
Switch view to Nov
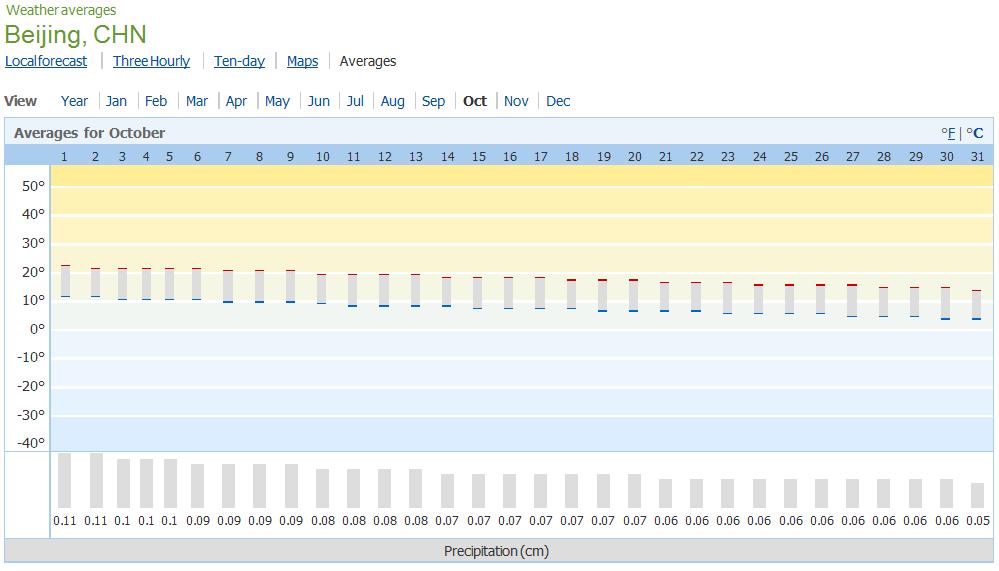[516, 101]
